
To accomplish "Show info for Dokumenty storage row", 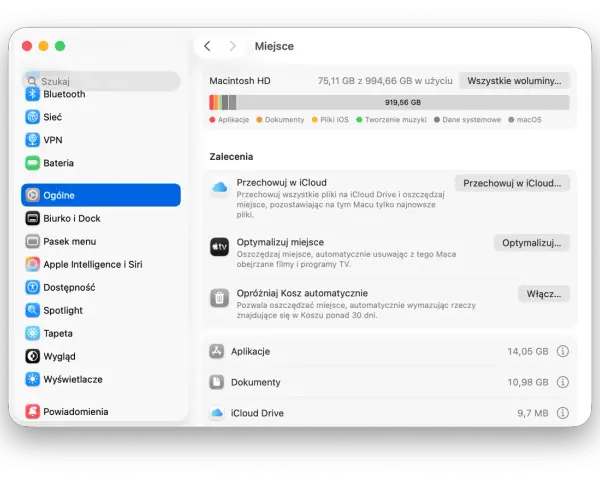I will coord(562,382).
